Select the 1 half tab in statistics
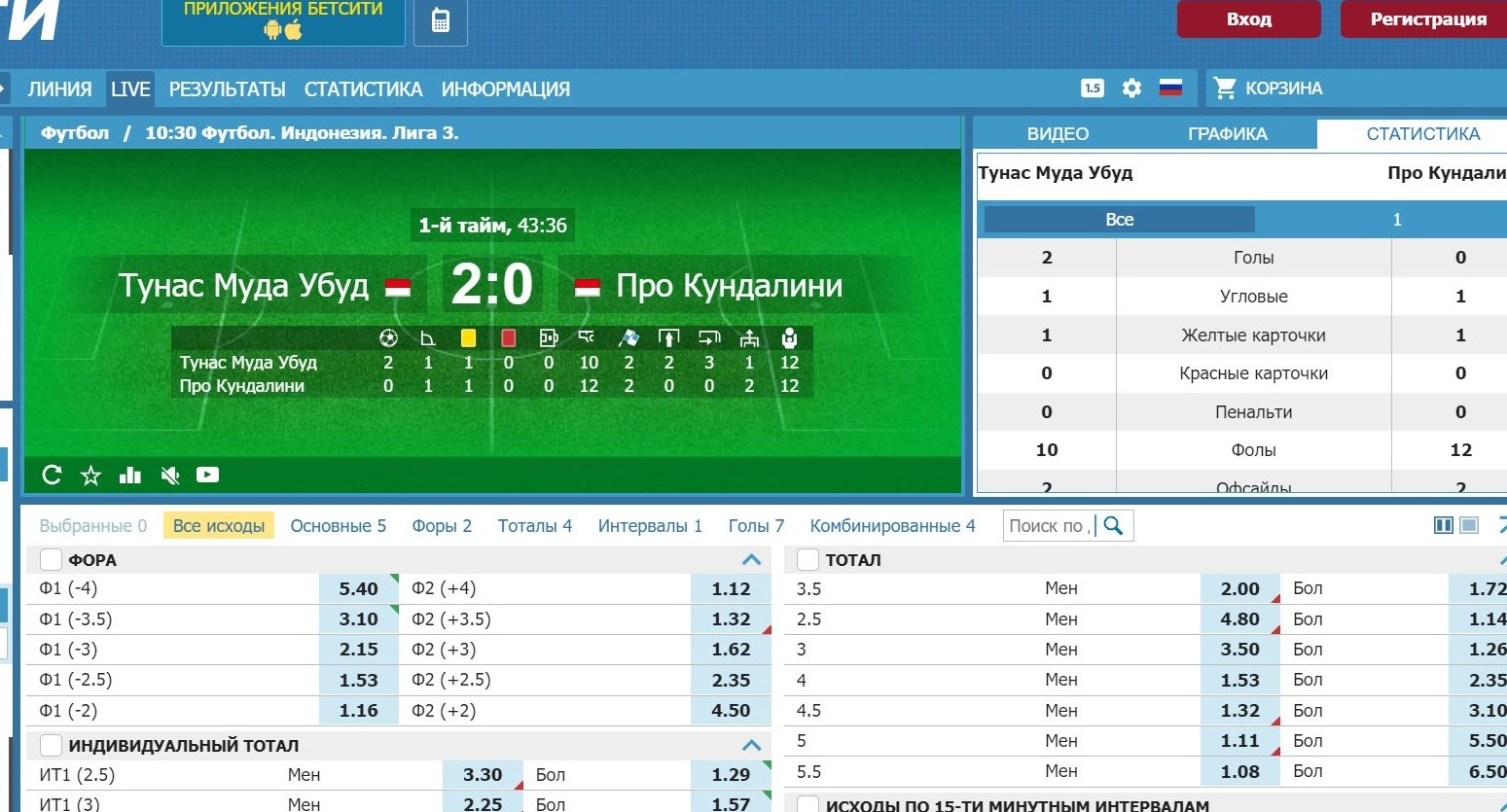This screenshot has width=1507, height=812. point(1396,220)
